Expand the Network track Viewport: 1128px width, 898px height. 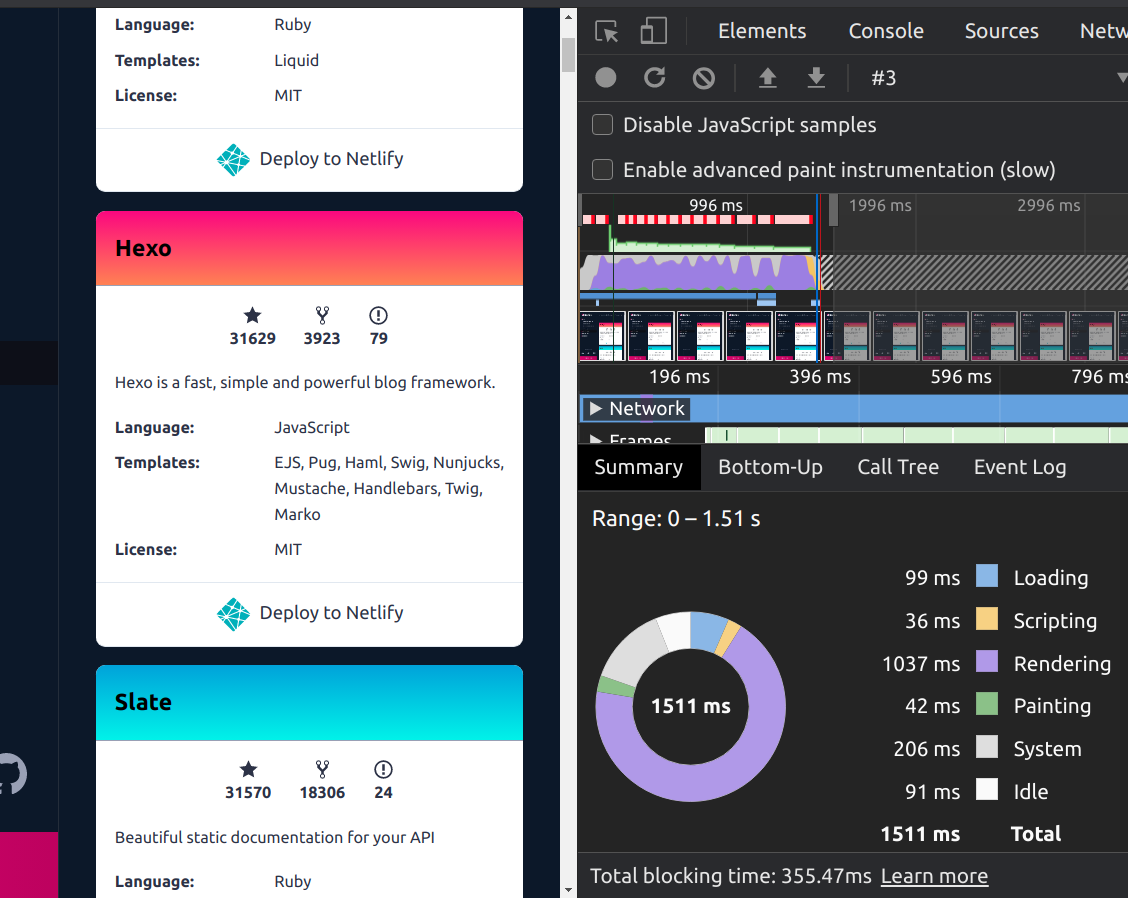[596, 409]
